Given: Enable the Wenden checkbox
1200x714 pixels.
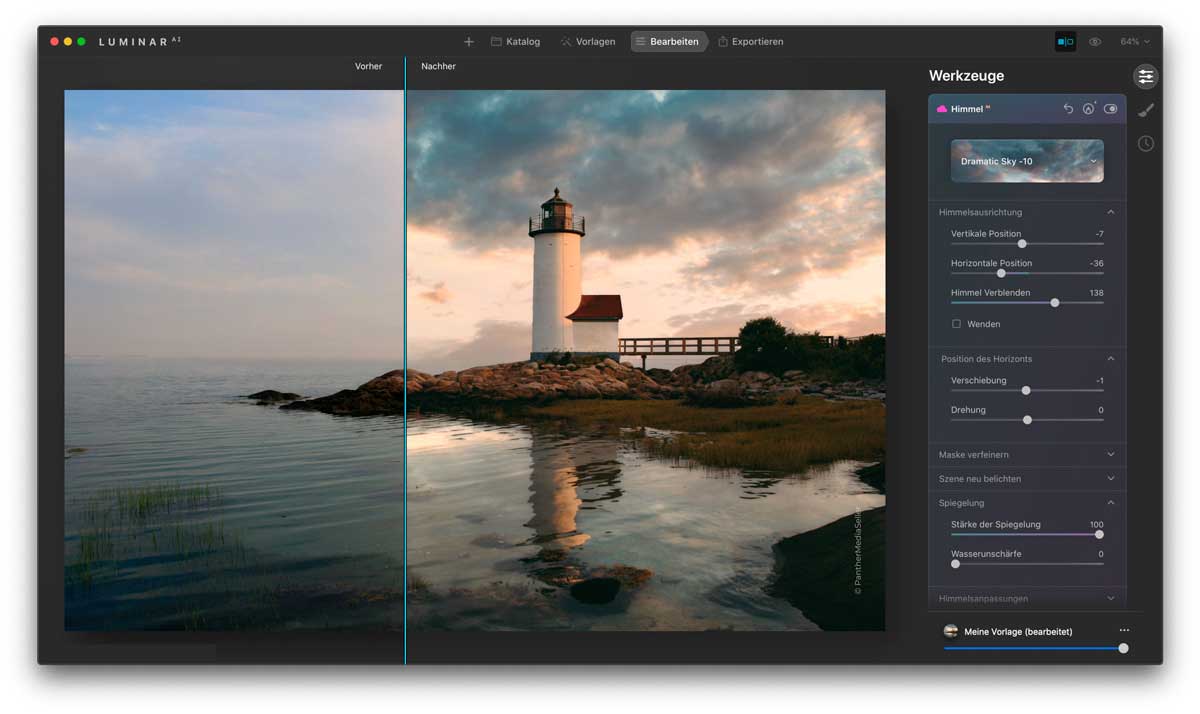Looking at the screenshot, I should [957, 324].
